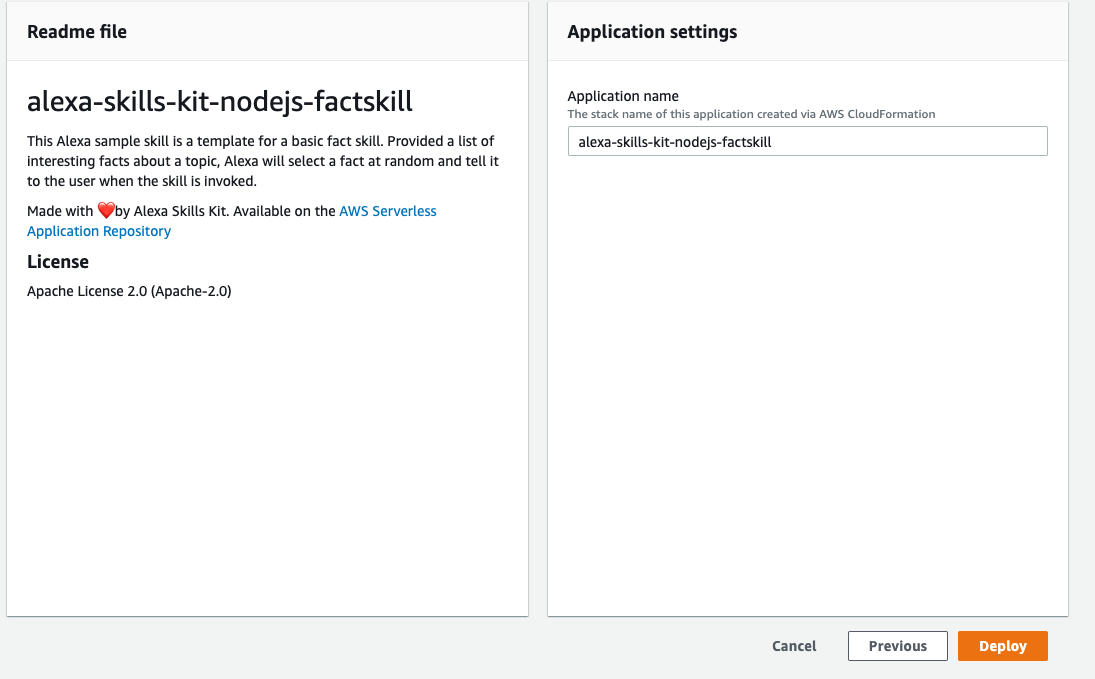1095x679 pixels.
Task: Click the Application settings panel title
Action: pyautogui.click(x=652, y=31)
